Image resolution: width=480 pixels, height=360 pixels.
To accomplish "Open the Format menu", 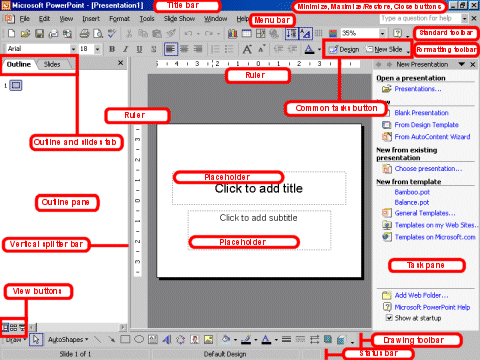I will pyautogui.click(x=119, y=18).
